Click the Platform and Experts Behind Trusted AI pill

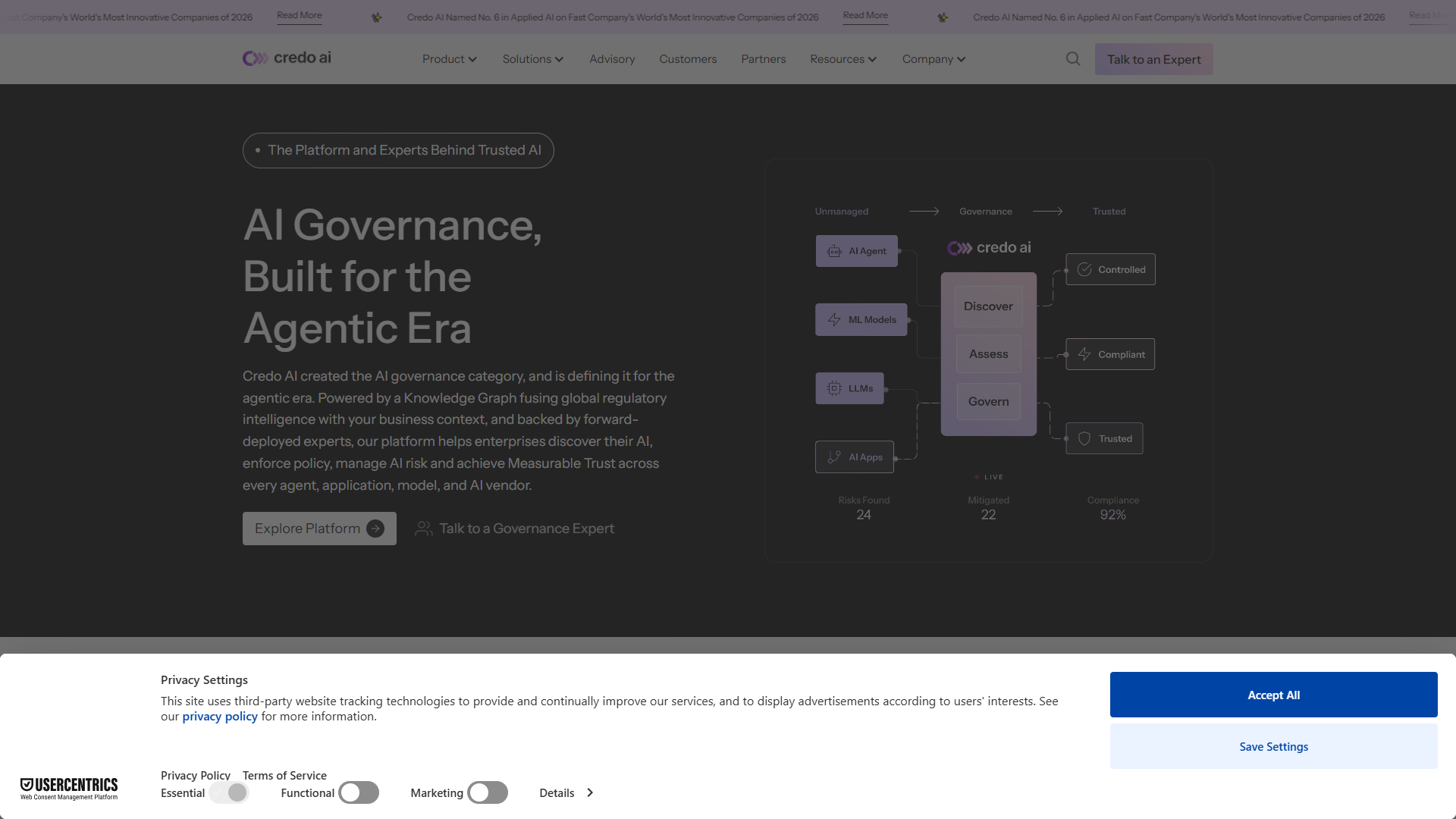coord(398,150)
